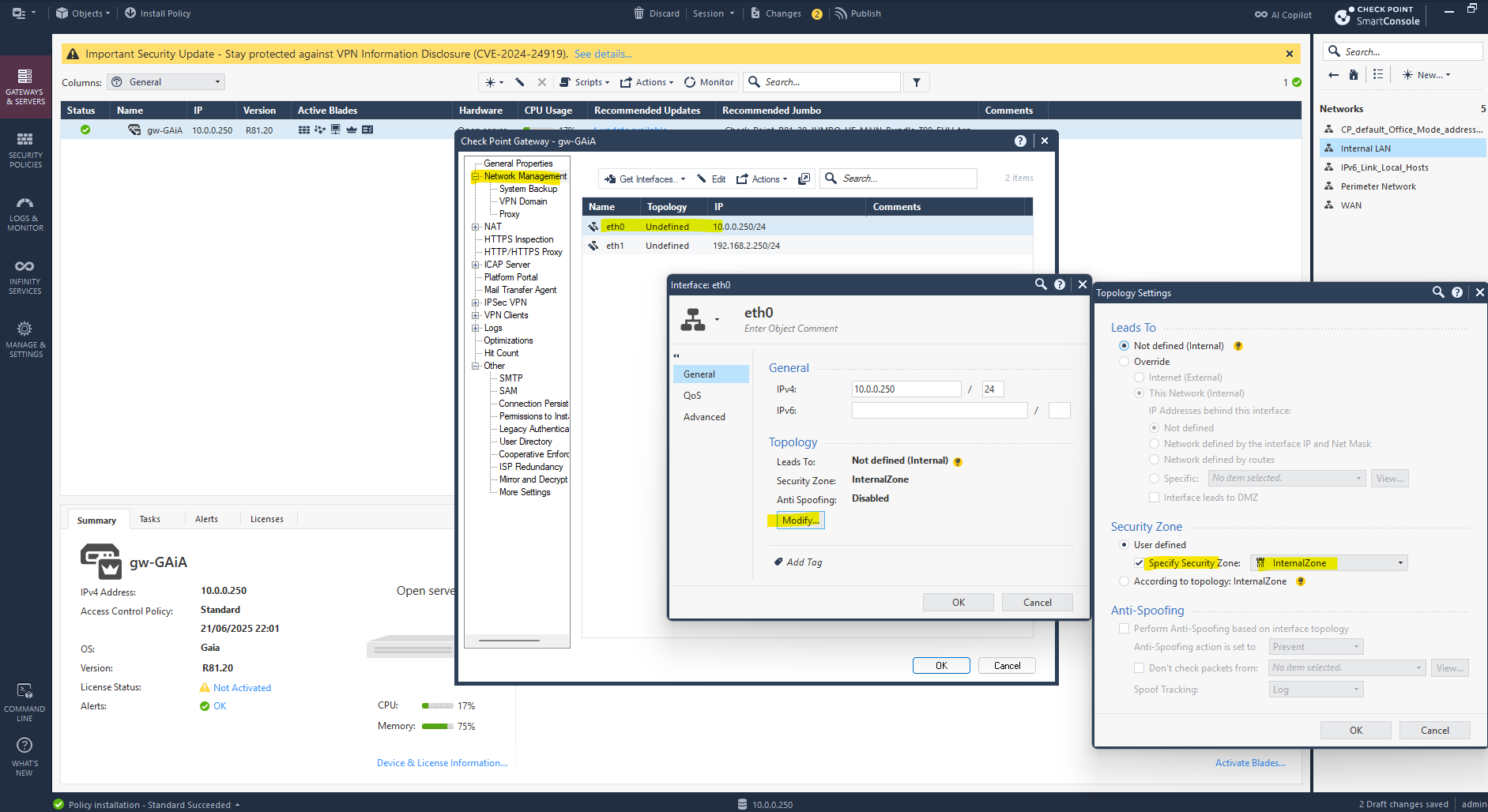Screen dimensions: 1488x812
Task: Click OK in Topology Settings dialog
Action: coord(1355,730)
